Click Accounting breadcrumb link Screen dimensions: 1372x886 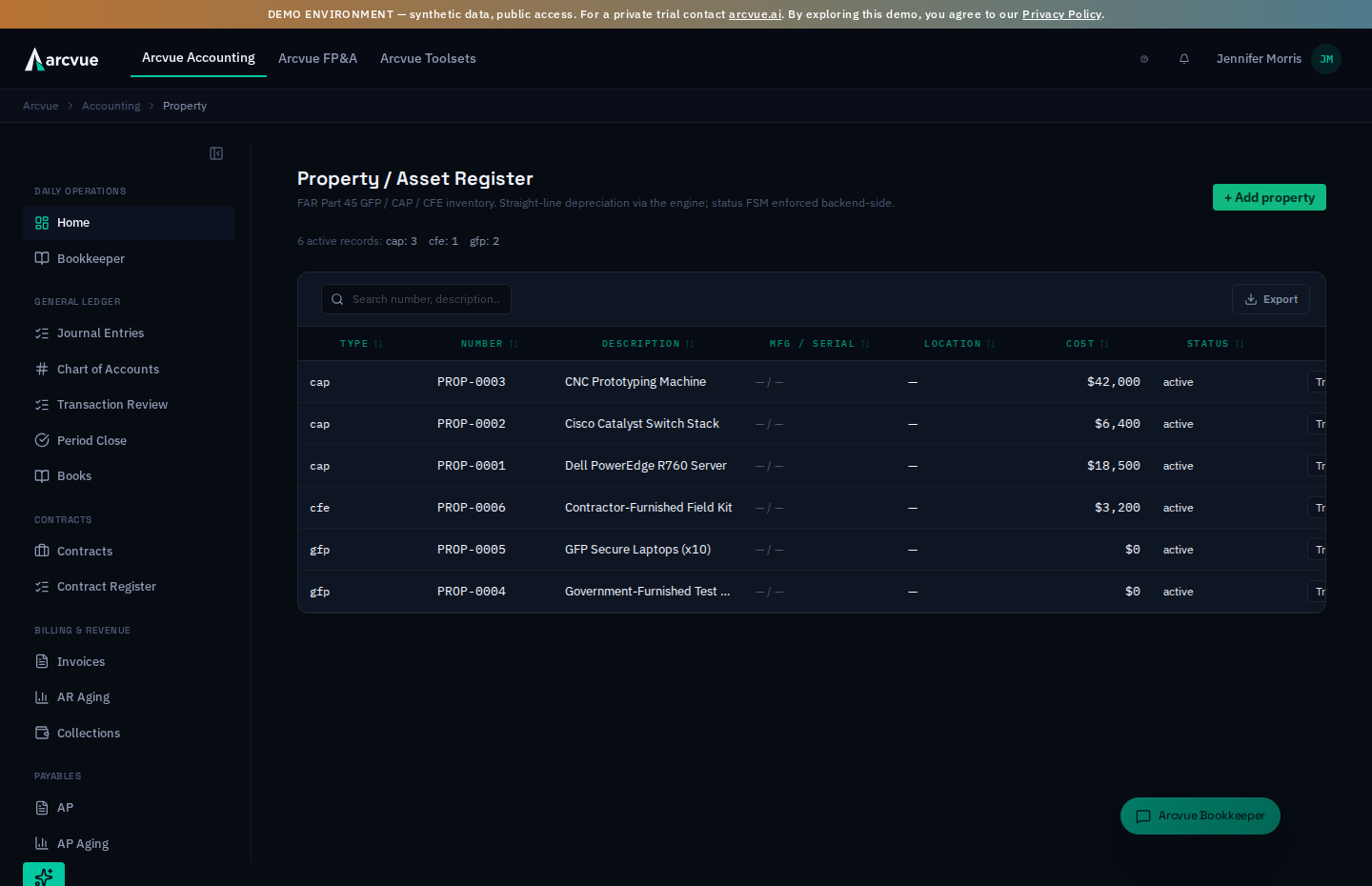tap(111, 106)
